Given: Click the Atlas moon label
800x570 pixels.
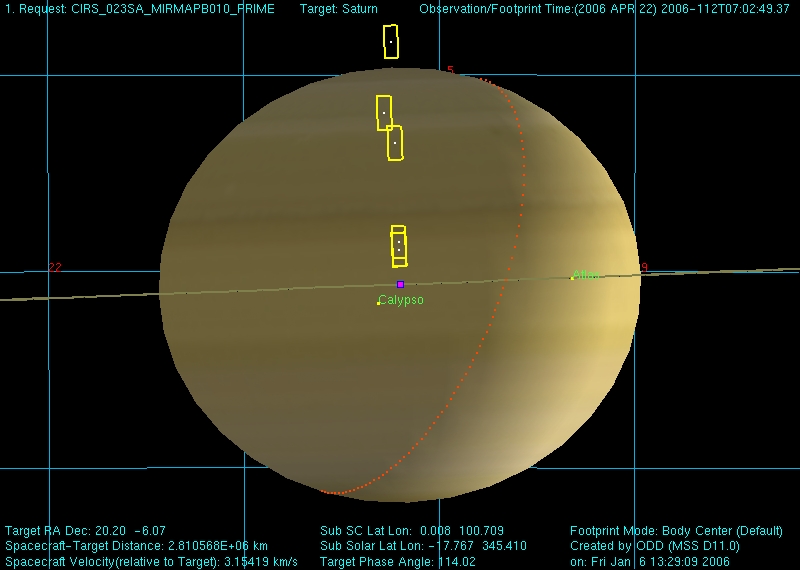Looking at the screenshot, I should [587, 275].
